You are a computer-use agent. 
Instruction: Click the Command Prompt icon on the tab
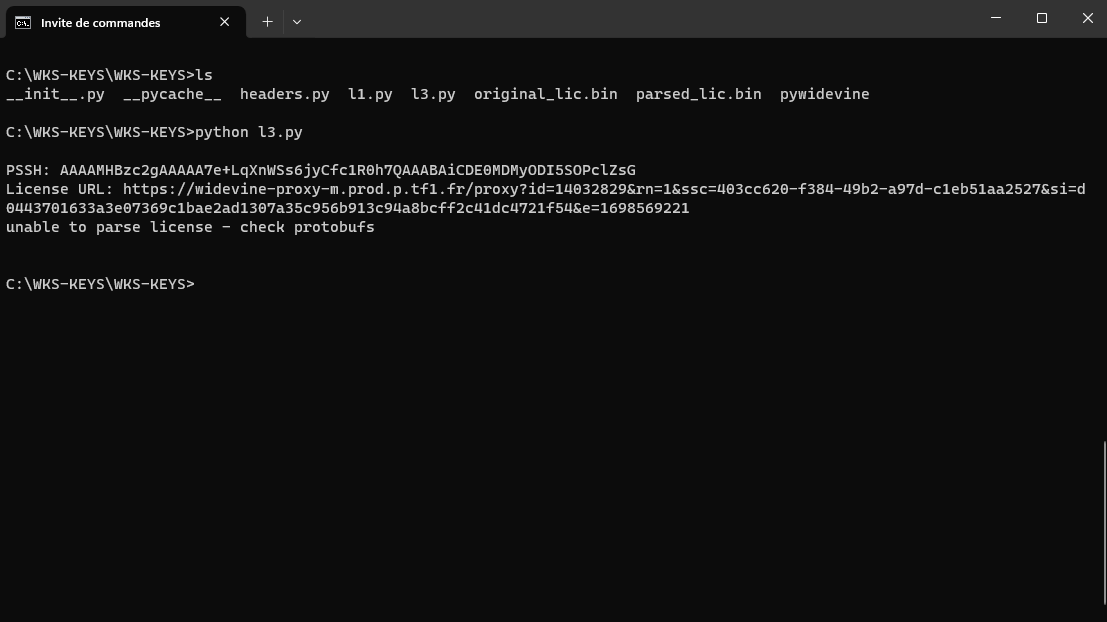coord(22,22)
